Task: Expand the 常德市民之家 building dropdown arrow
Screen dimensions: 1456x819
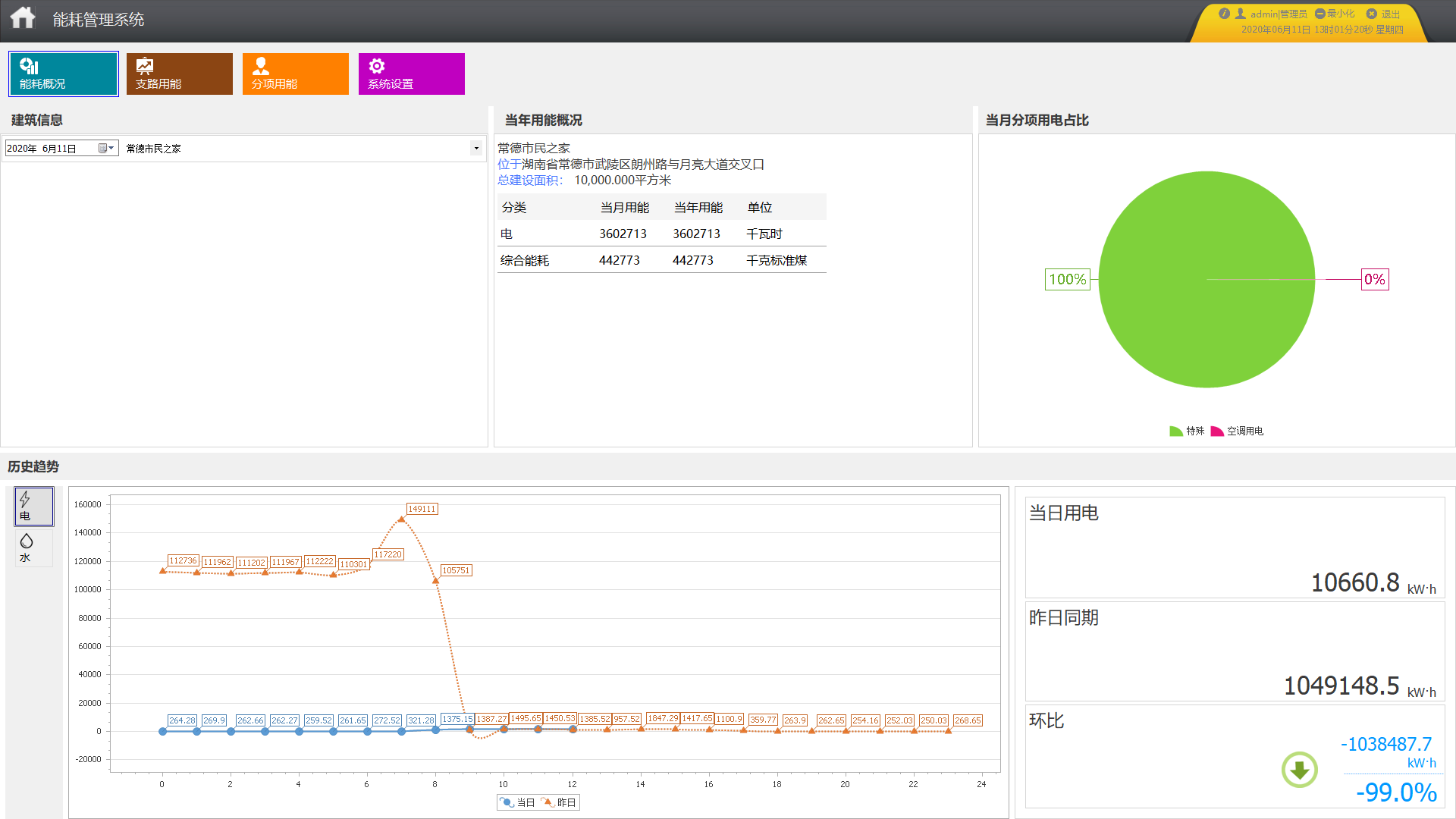Action: pos(476,148)
